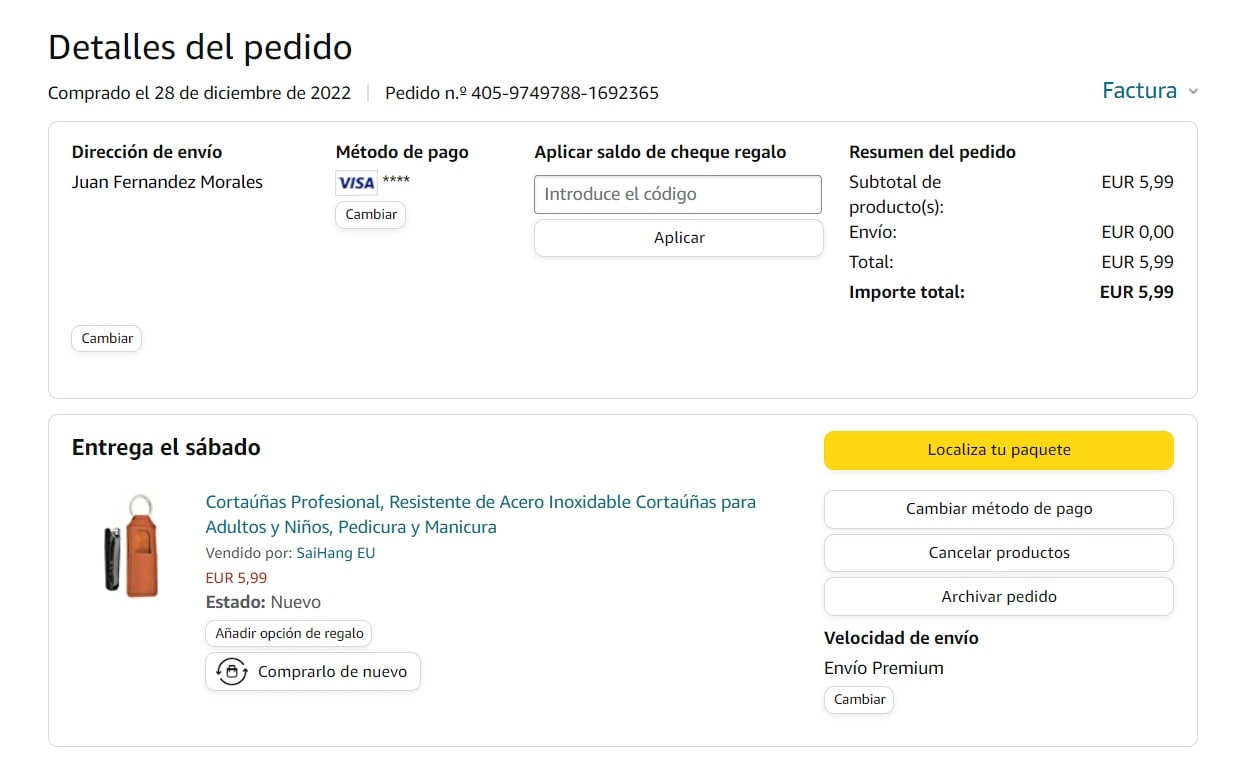
Task: Change the shipping address
Action: [x=107, y=339]
